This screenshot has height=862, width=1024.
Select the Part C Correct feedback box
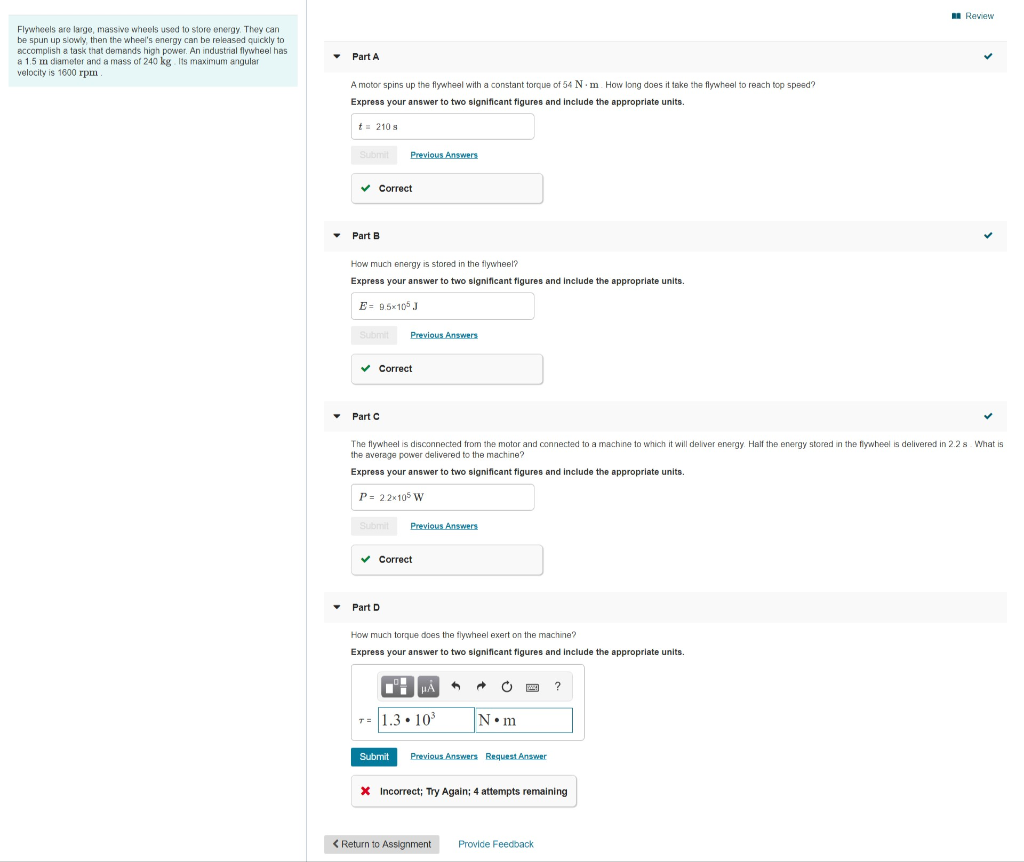[x=447, y=560]
